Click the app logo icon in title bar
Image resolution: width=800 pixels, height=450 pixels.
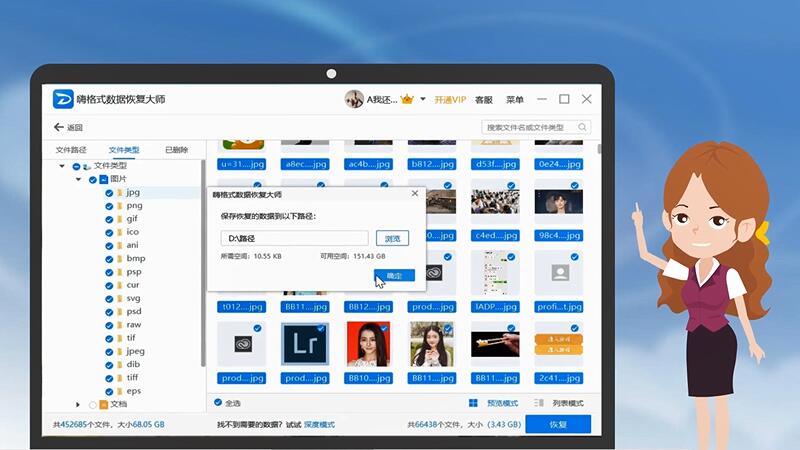click(x=63, y=99)
